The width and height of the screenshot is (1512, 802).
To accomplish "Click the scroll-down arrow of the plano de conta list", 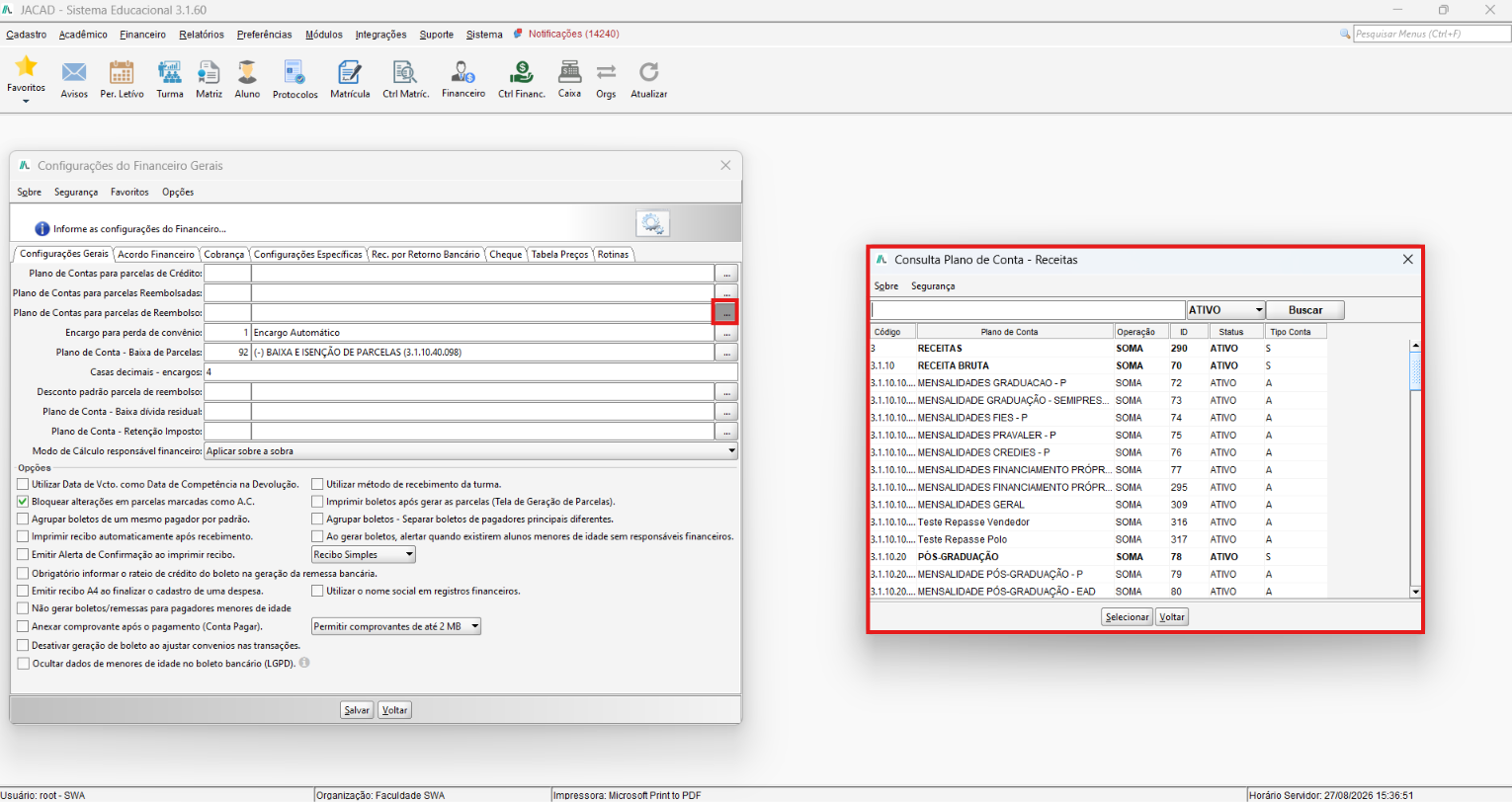I will coord(1415,592).
